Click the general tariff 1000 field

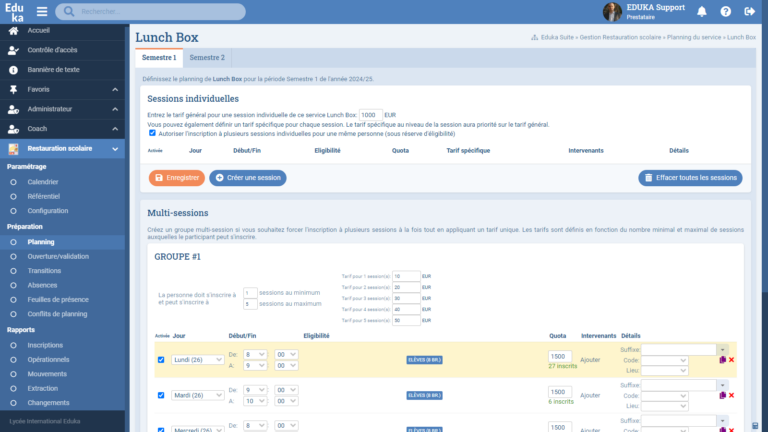370,115
